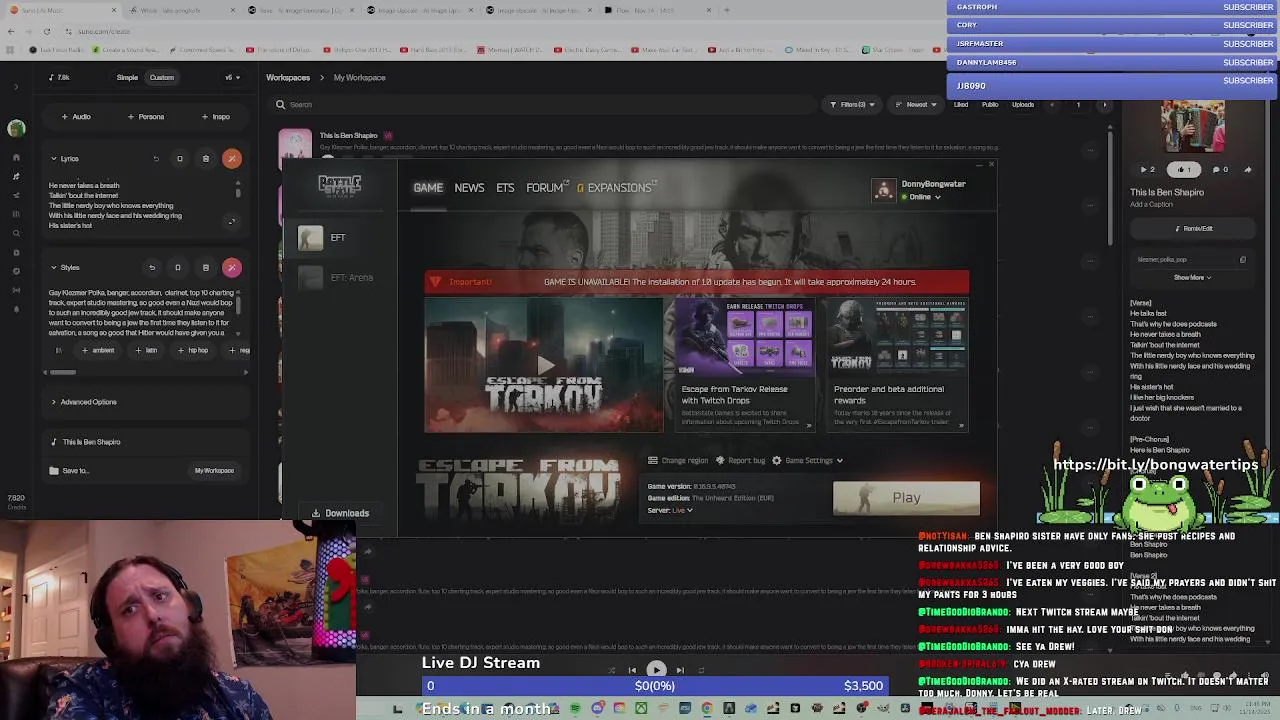Add the hip hop style tag
This screenshot has height=720, width=1280.
pos(194,351)
